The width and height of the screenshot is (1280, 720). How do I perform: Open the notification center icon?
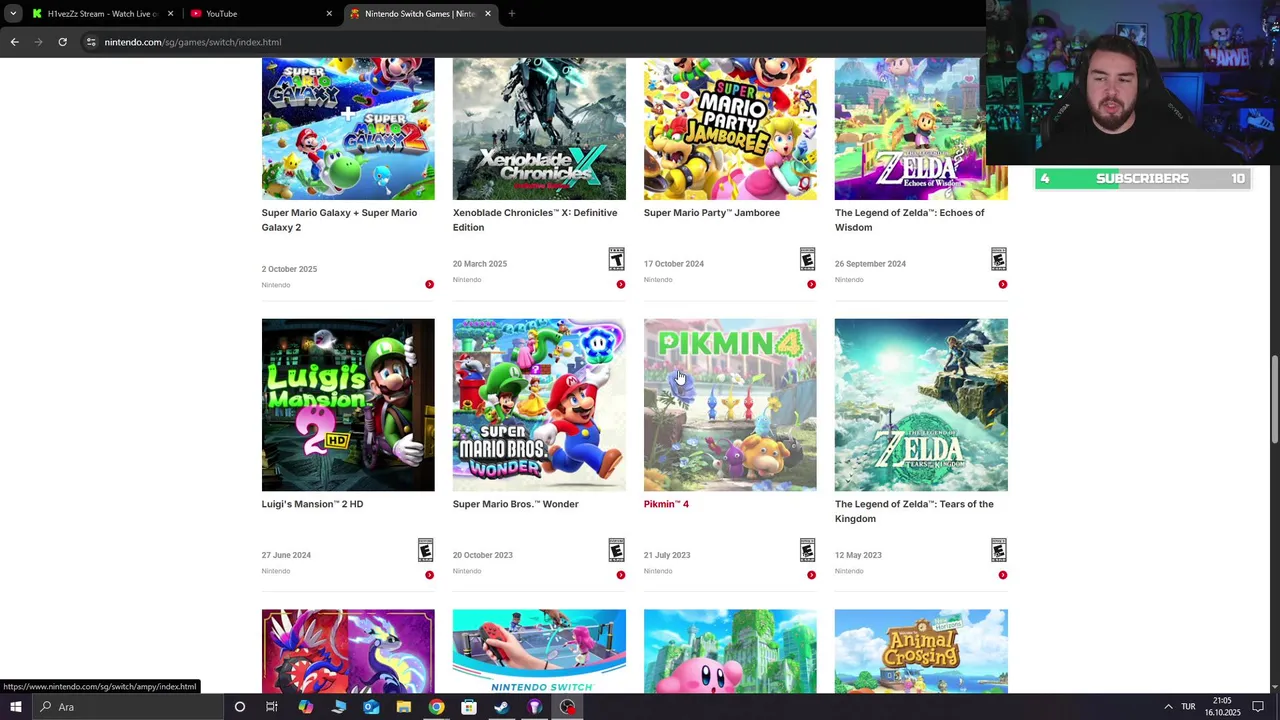(x=1258, y=707)
